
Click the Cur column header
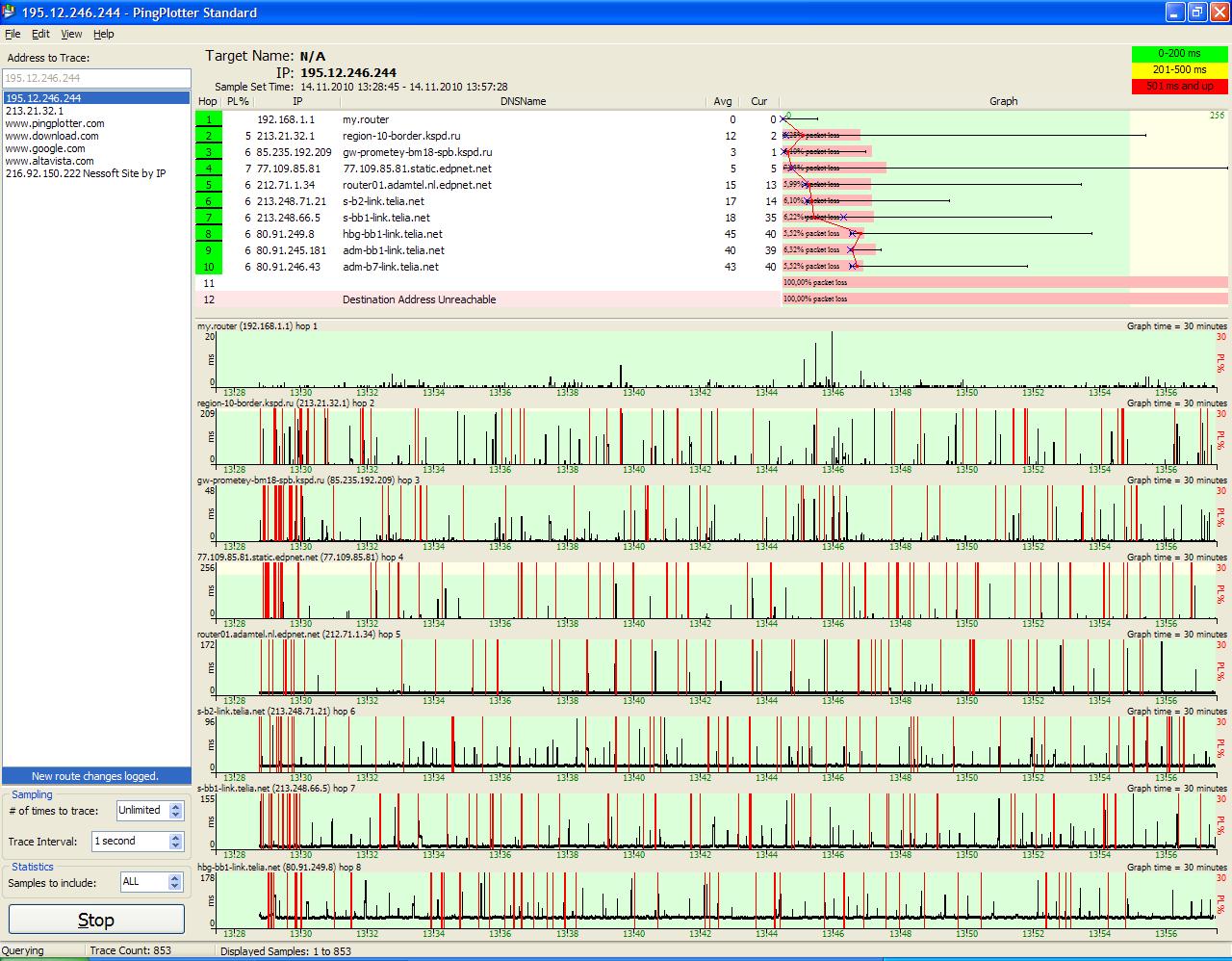click(x=759, y=101)
